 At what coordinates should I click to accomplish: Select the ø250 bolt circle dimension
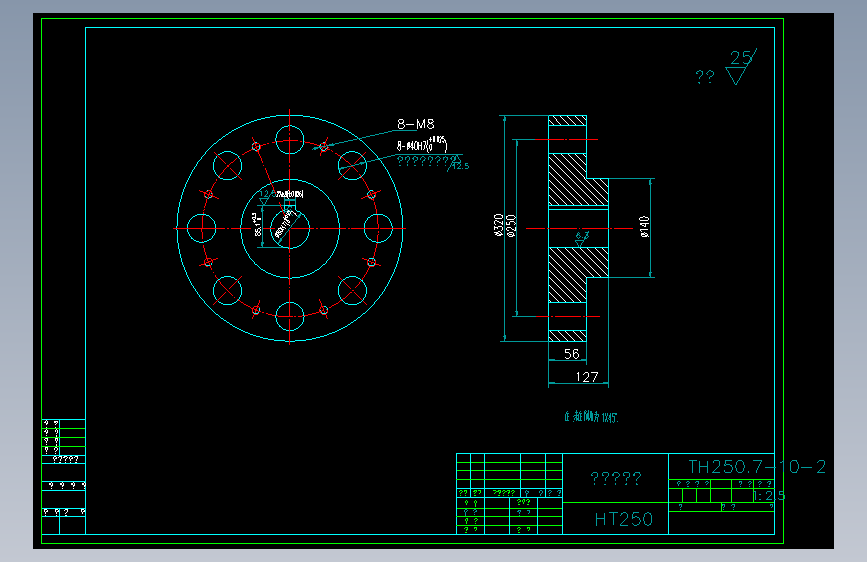(511, 226)
